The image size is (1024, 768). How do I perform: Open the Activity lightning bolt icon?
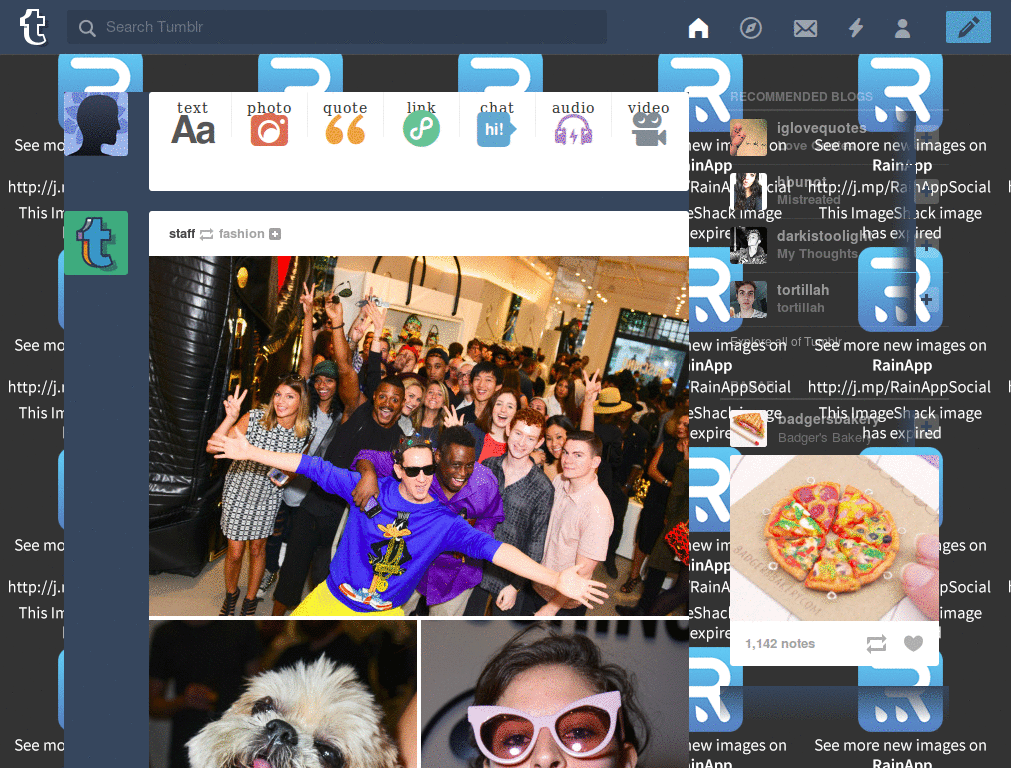click(856, 27)
